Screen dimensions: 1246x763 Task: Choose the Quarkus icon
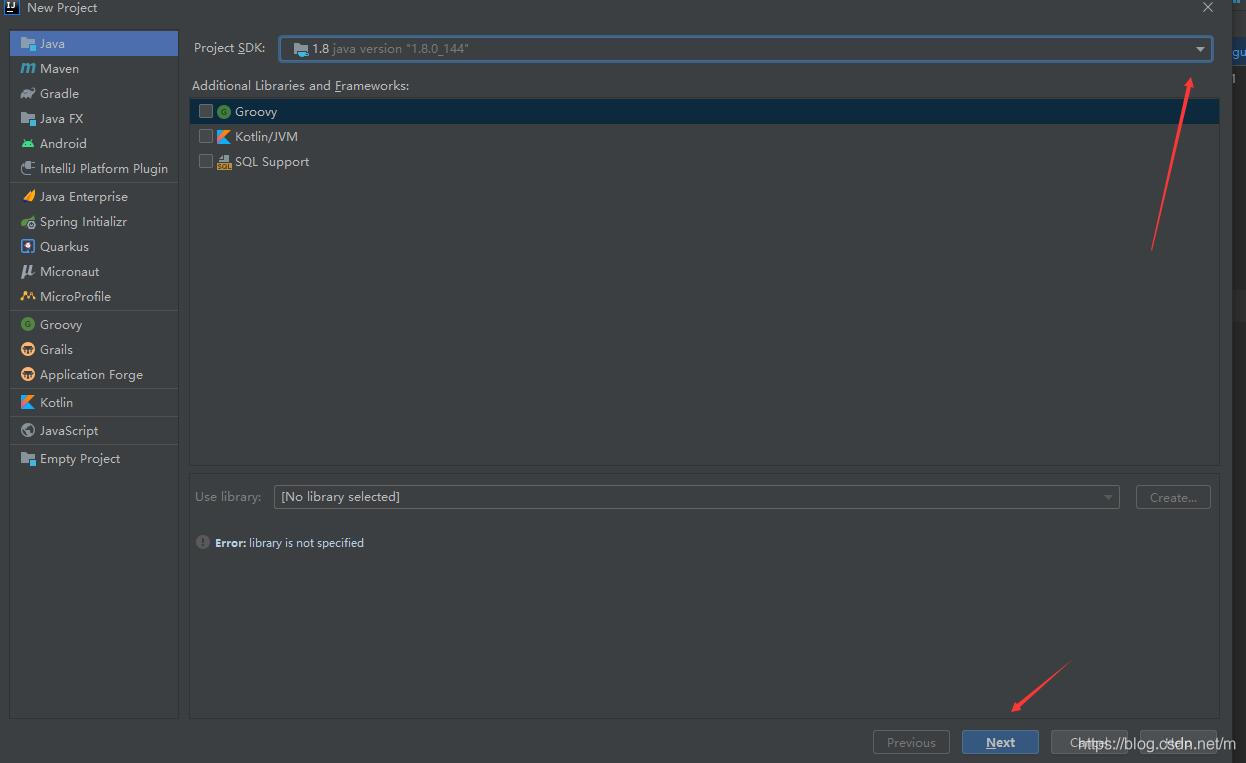[x=28, y=247]
